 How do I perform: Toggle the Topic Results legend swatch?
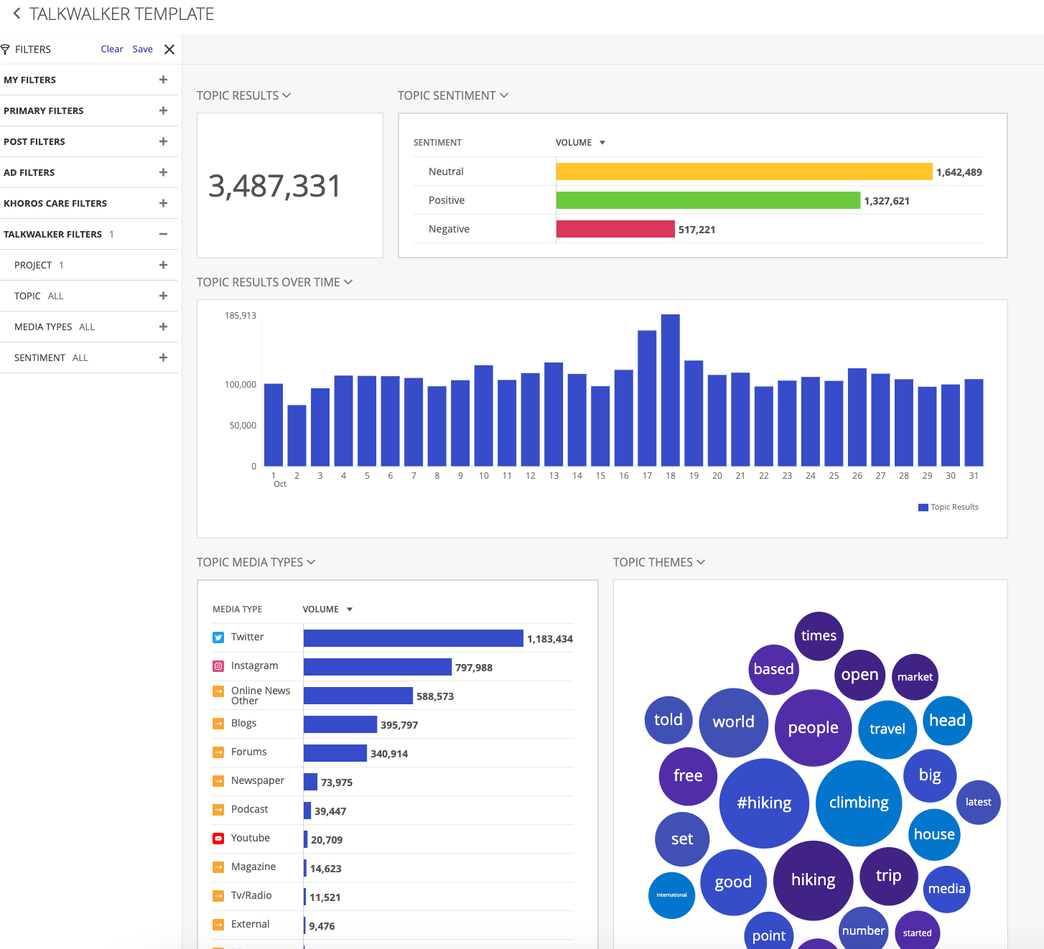pyautogui.click(x=923, y=507)
